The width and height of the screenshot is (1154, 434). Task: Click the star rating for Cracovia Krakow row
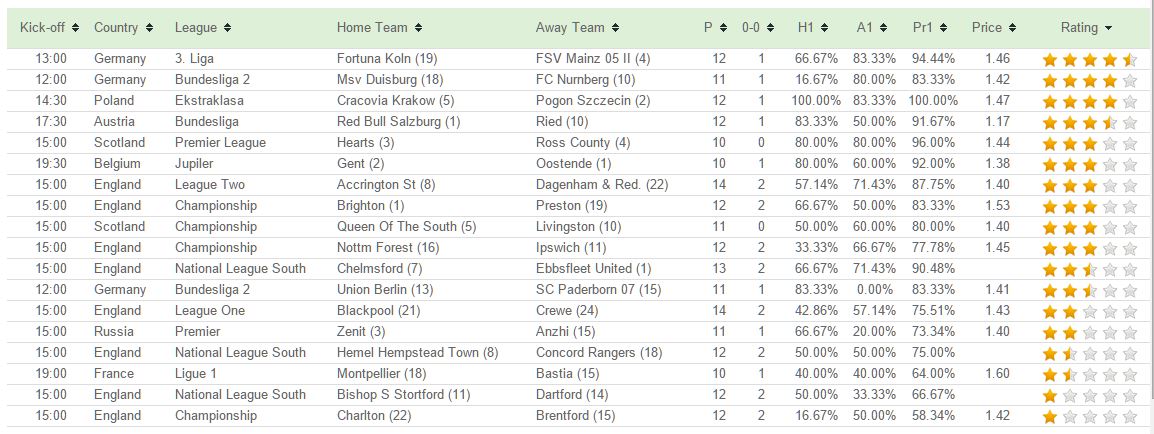tap(1089, 101)
